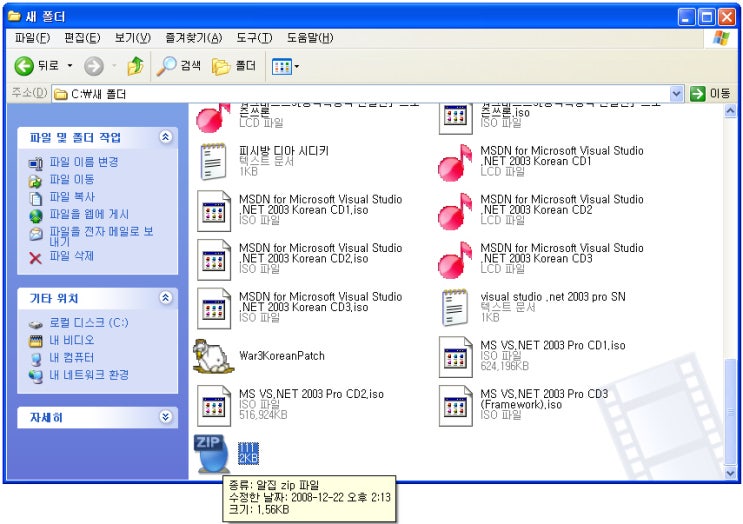743x524 pixels.
Task: Open 내 네트워크 환경 location
Action: [89, 375]
